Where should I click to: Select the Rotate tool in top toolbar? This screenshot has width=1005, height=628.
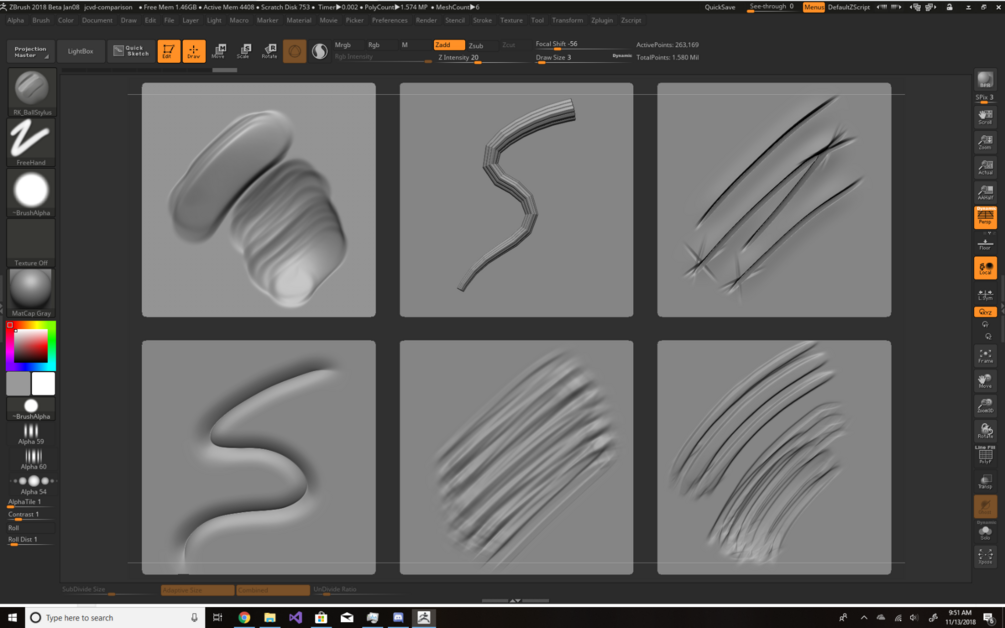point(269,51)
